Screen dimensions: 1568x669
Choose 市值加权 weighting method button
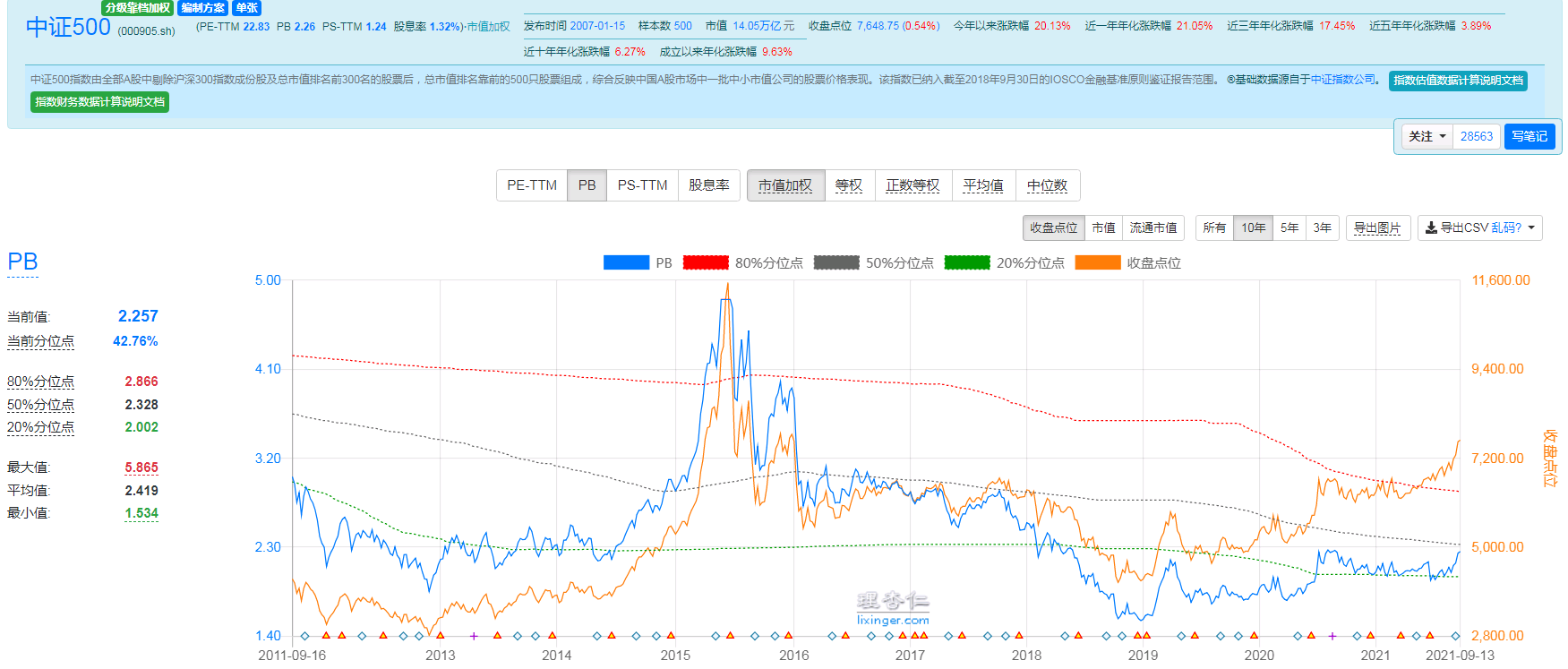[x=785, y=185]
